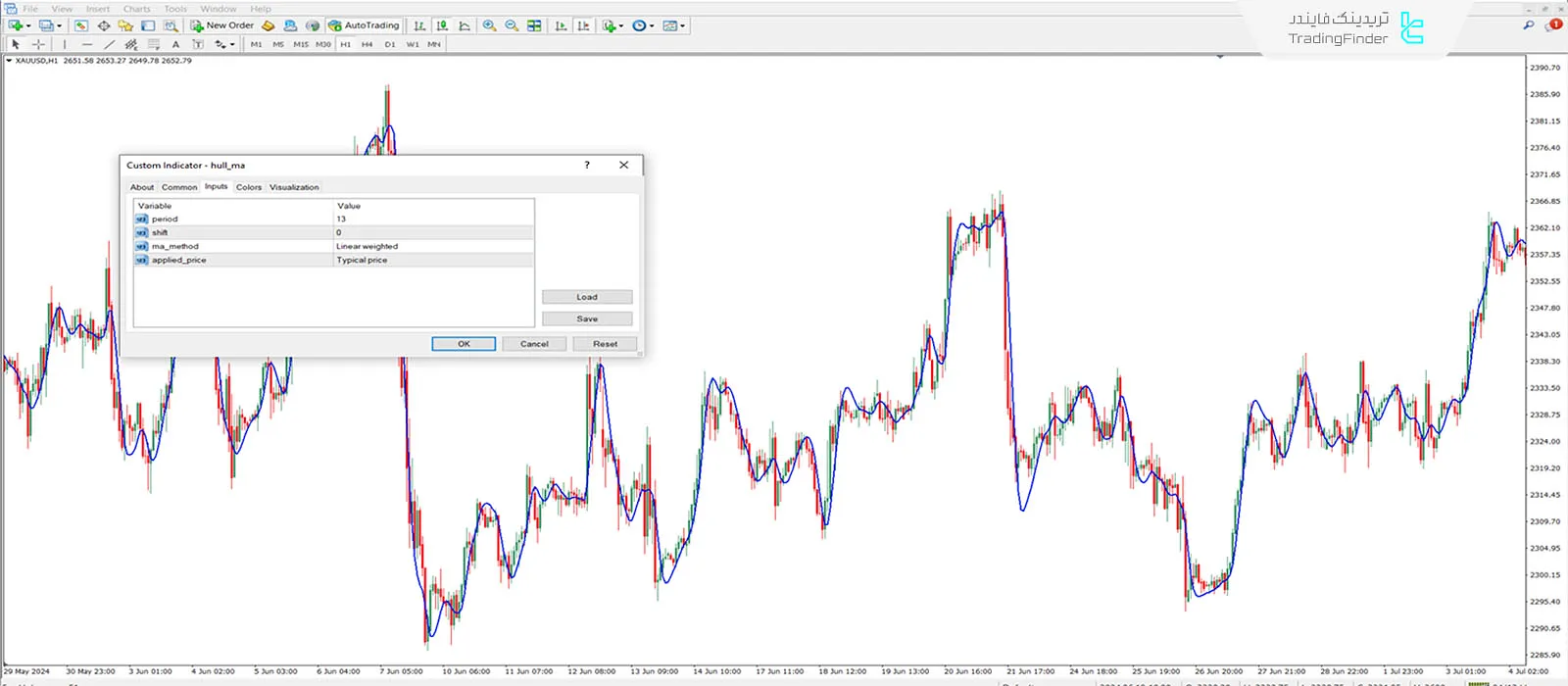Select the text label 'A' tool
The height and width of the screenshot is (686, 1568).
pos(175,44)
